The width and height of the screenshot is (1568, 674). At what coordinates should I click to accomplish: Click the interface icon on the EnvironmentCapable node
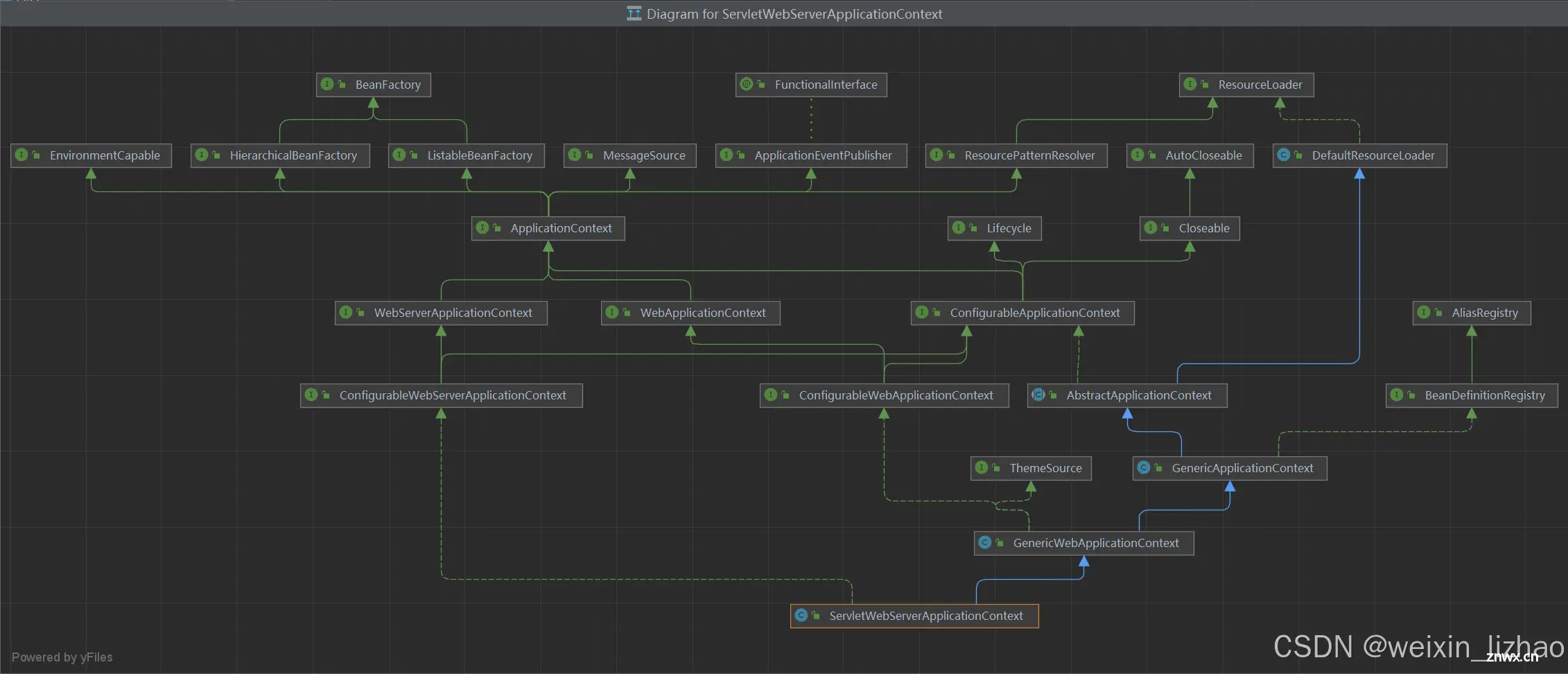coord(21,155)
